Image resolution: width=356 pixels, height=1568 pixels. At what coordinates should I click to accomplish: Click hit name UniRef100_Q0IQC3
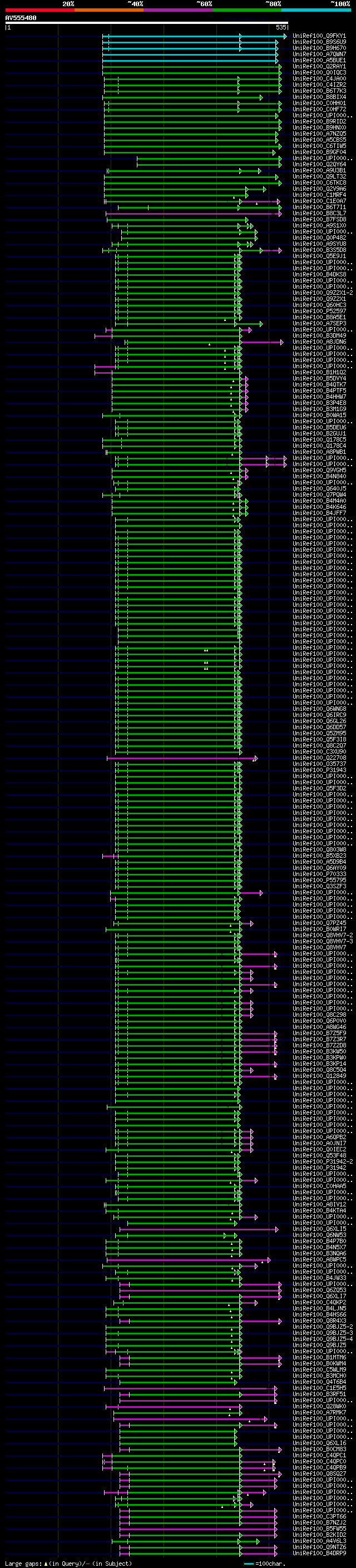(319, 72)
